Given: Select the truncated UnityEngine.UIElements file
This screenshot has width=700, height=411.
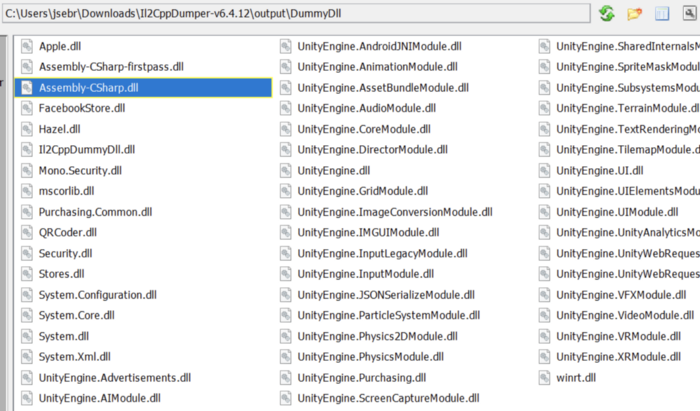Looking at the screenshot, I should 628,191.
